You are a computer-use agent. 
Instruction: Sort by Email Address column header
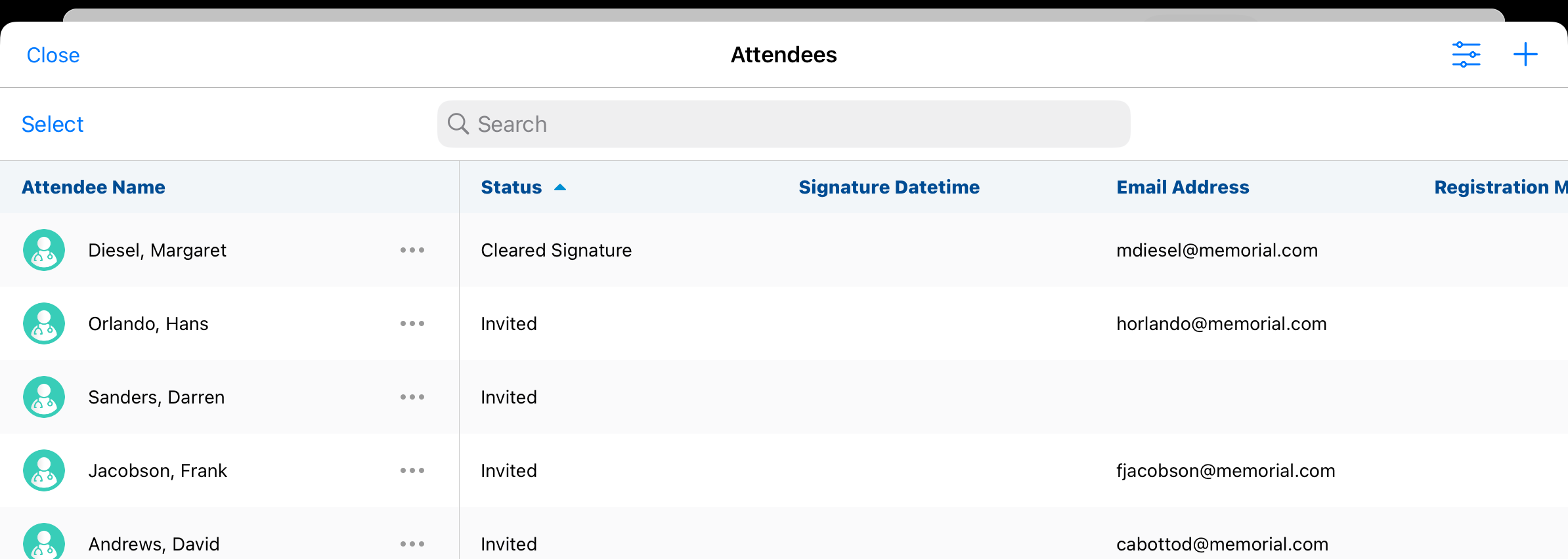[x=1183, y=188]
